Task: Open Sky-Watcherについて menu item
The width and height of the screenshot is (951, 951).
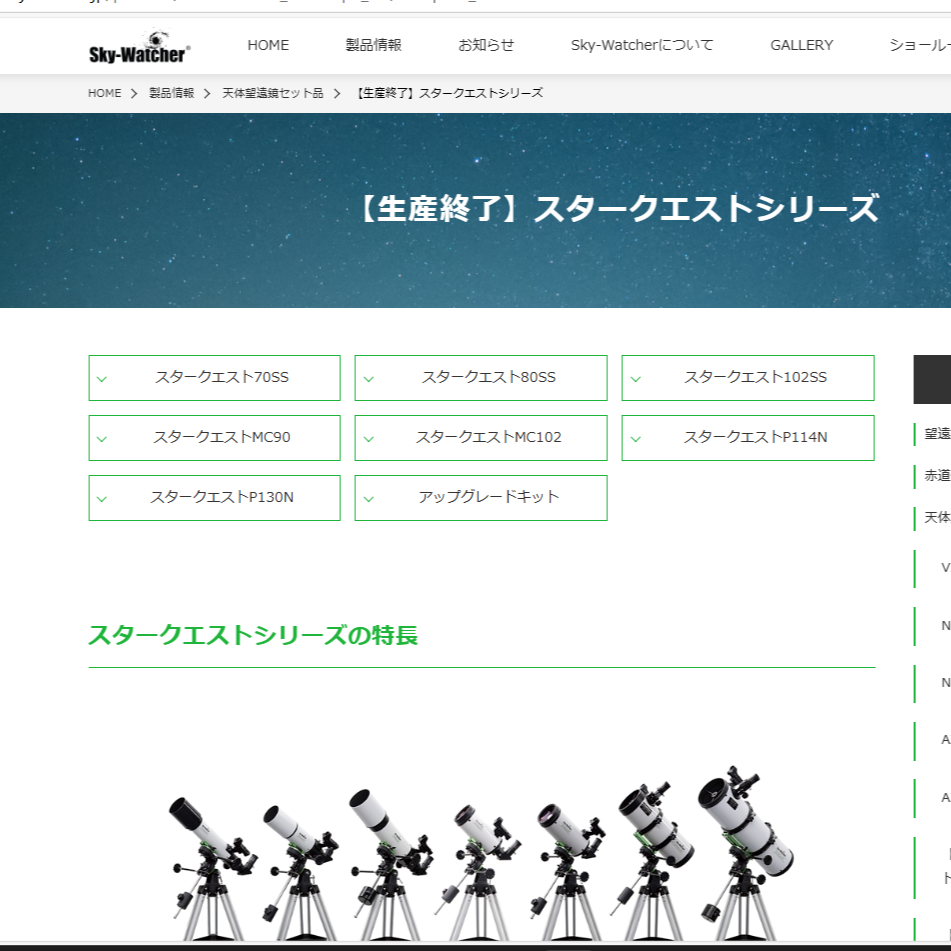Action: (642, 45)
